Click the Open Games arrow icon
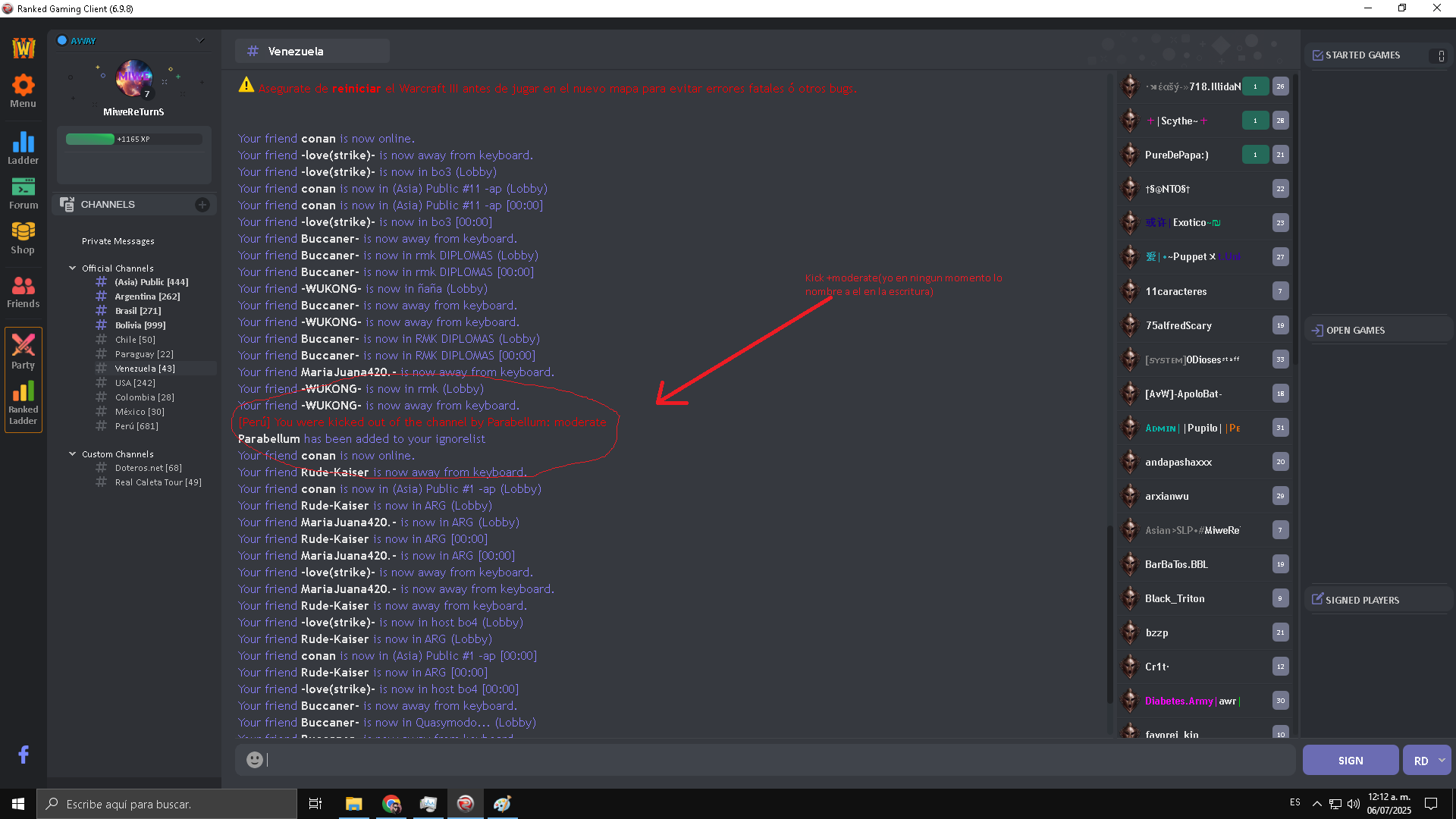 coord(1317,331)
